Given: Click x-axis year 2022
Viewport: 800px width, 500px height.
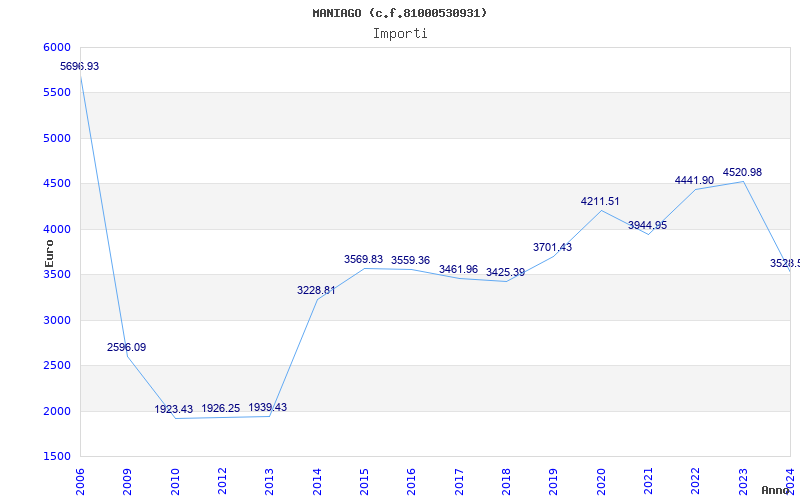Looking at the screenshot, I should coord(695,482).
